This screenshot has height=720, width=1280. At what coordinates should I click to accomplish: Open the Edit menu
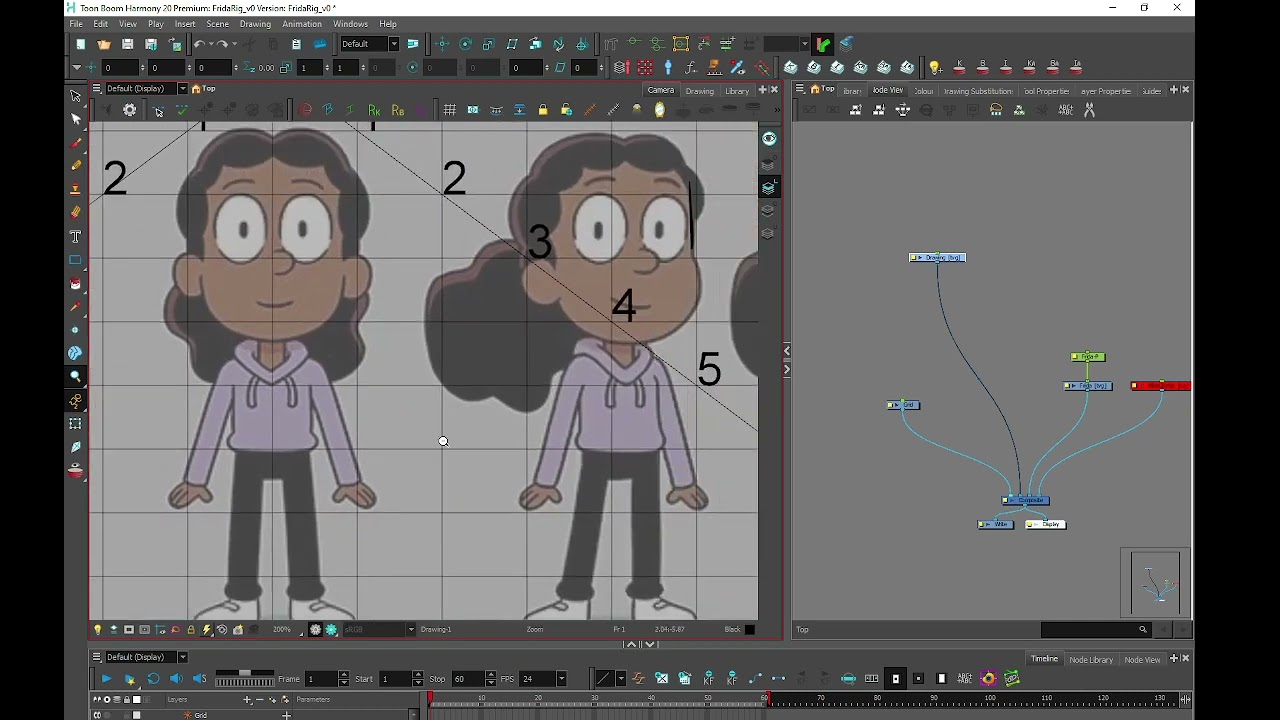pyautogui.click(x=101, y=24)
